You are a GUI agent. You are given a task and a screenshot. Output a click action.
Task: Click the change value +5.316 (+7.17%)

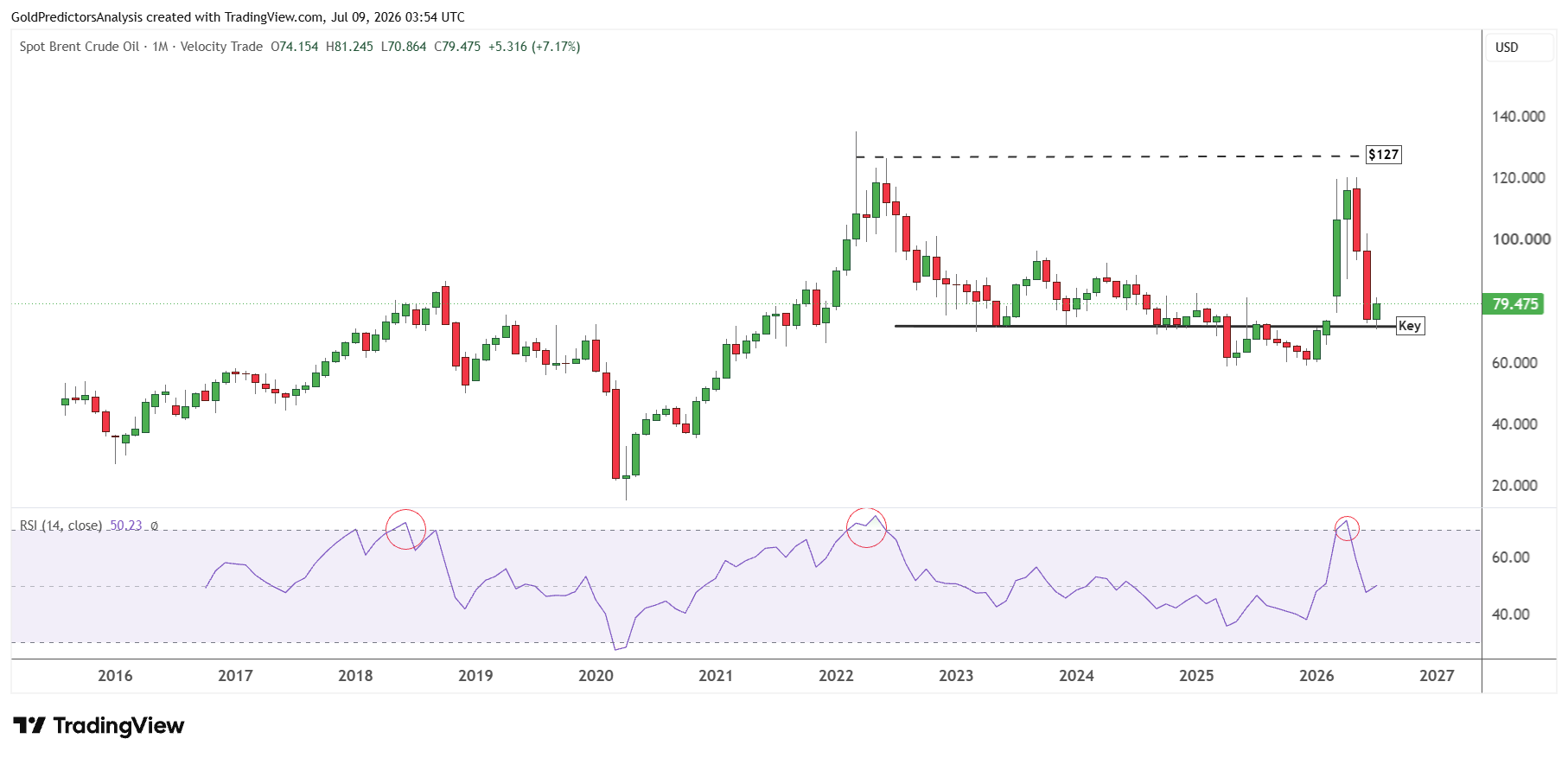click(534, 47)
